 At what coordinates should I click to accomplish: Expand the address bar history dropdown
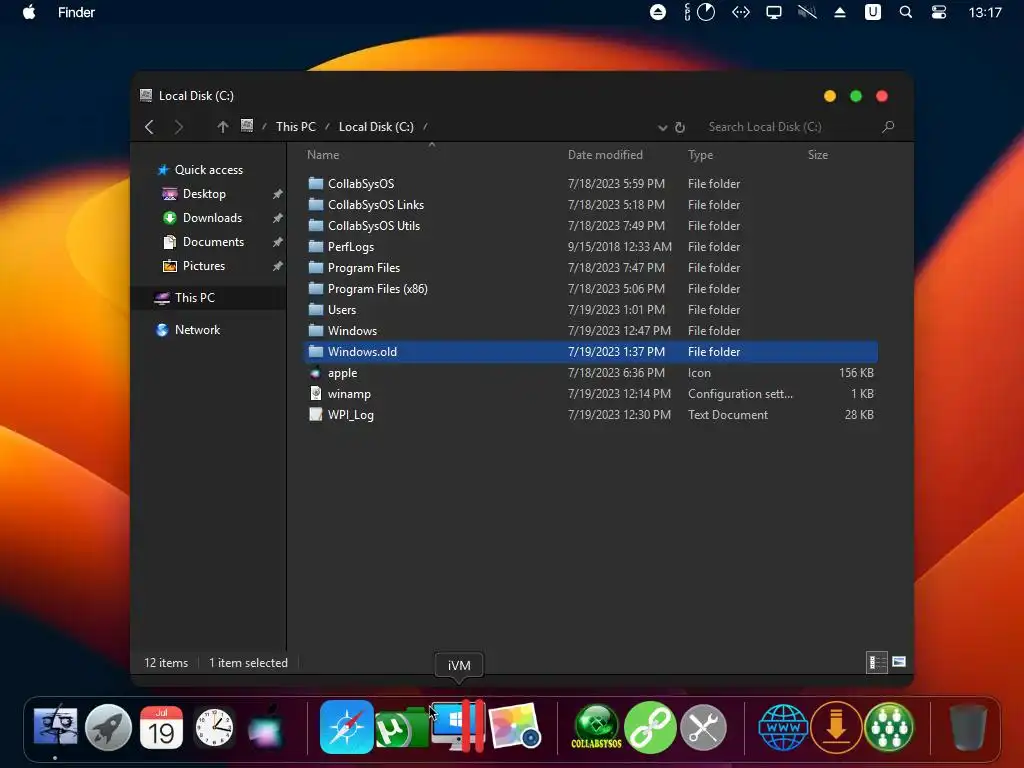point(662,127)
